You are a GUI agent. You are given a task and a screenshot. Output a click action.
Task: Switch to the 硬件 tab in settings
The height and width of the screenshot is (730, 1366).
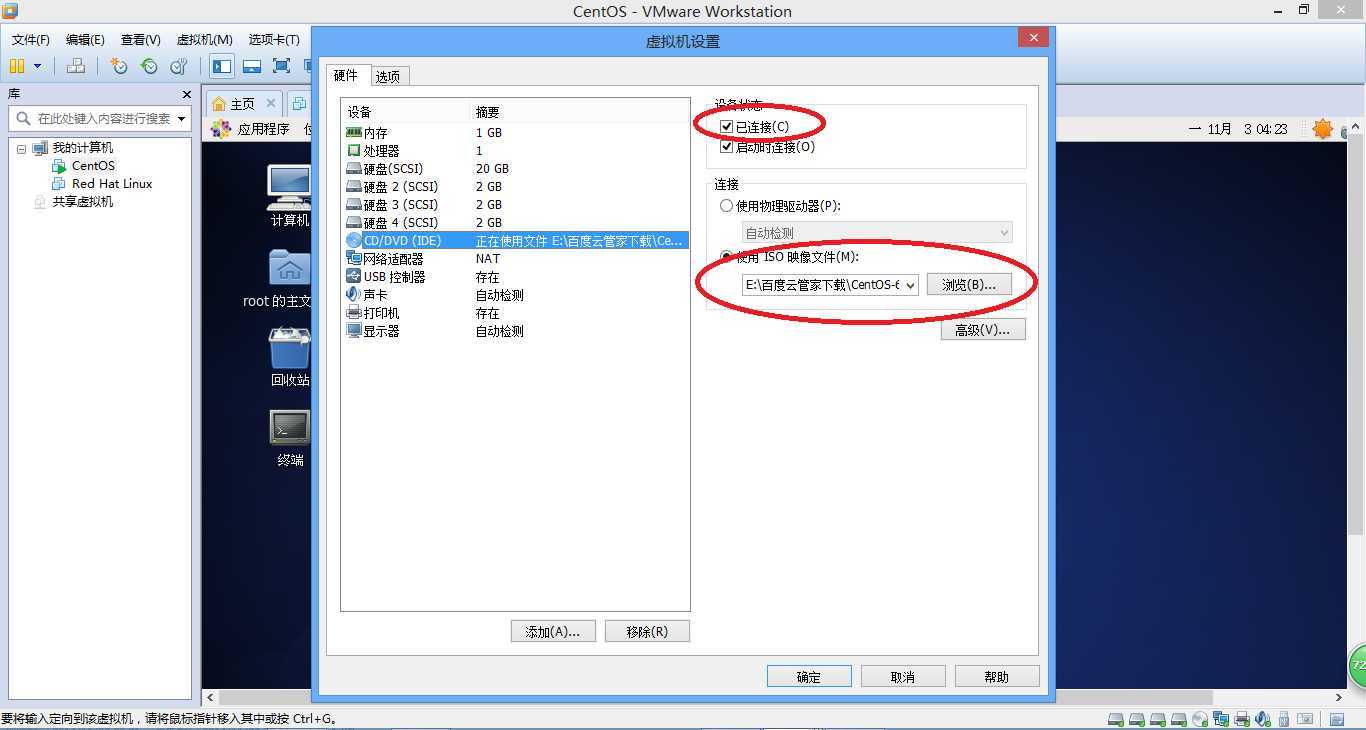point(346,76)
